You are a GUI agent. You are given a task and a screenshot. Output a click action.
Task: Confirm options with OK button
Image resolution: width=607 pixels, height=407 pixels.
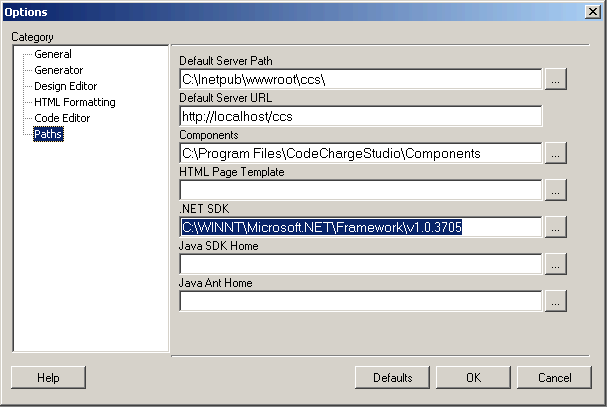pos(473,378)
